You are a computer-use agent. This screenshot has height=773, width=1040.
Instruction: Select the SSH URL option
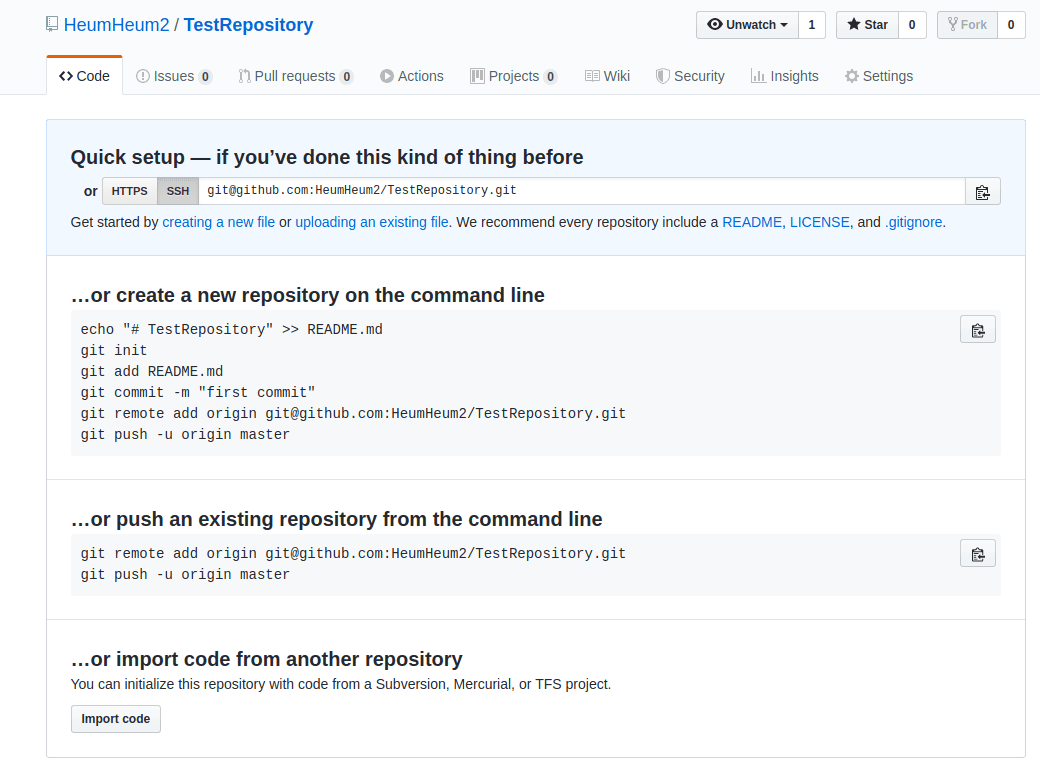[x=177, y=191]
